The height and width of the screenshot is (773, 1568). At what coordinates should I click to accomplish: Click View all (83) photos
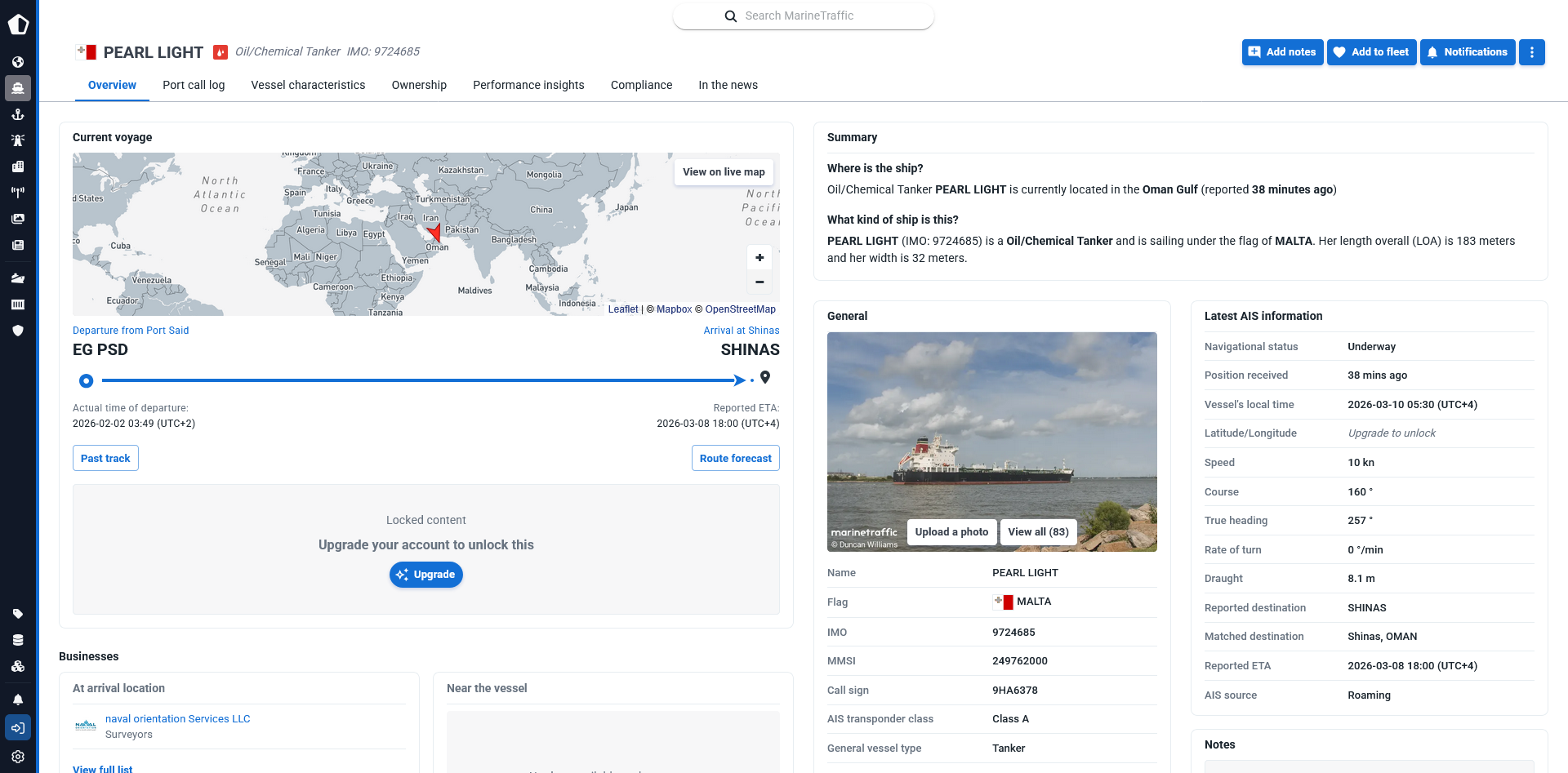click(1038, 532)
